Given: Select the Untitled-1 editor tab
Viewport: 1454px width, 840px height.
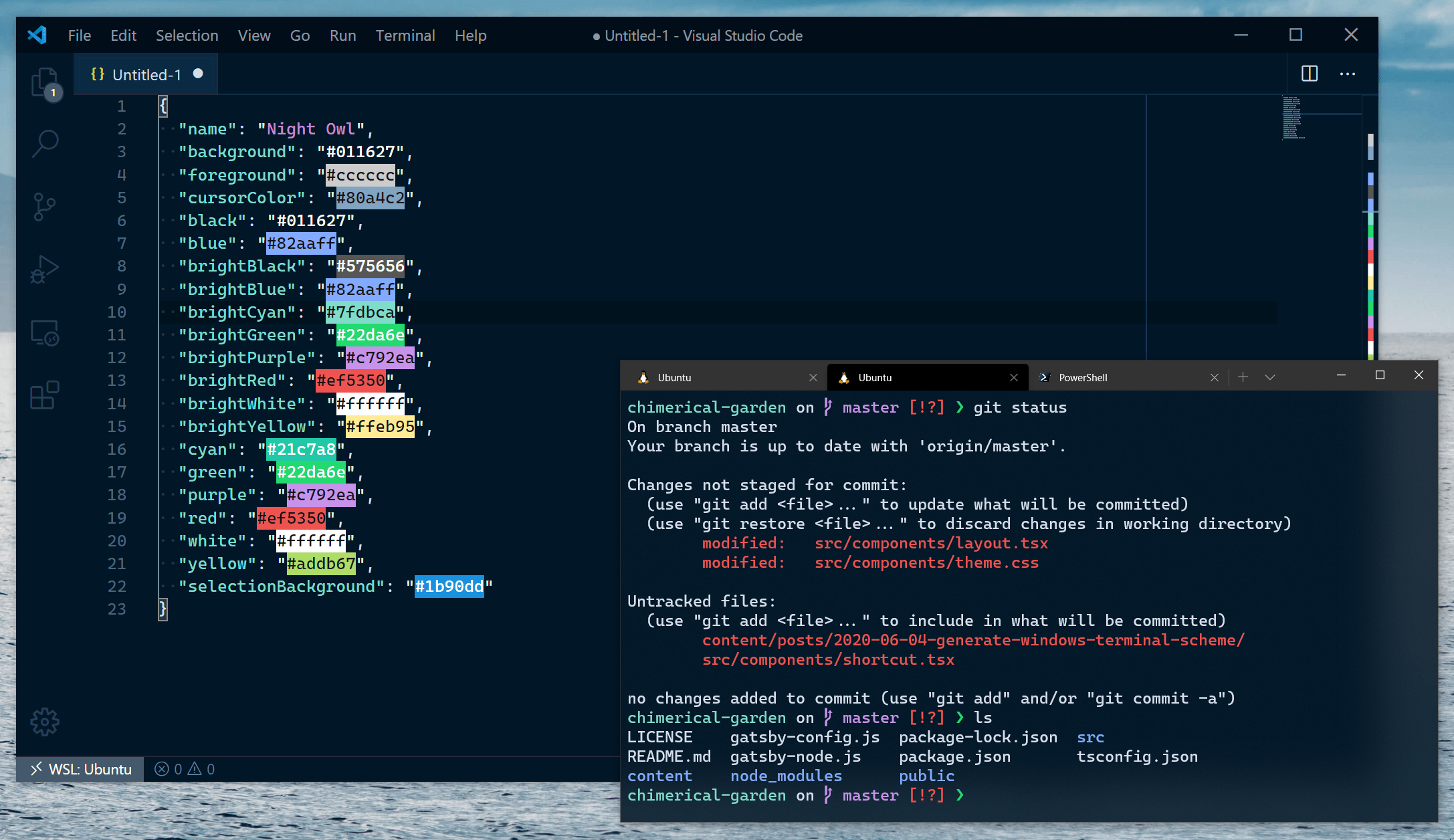Looking at the screenshot, I should [x=146, y=74].
